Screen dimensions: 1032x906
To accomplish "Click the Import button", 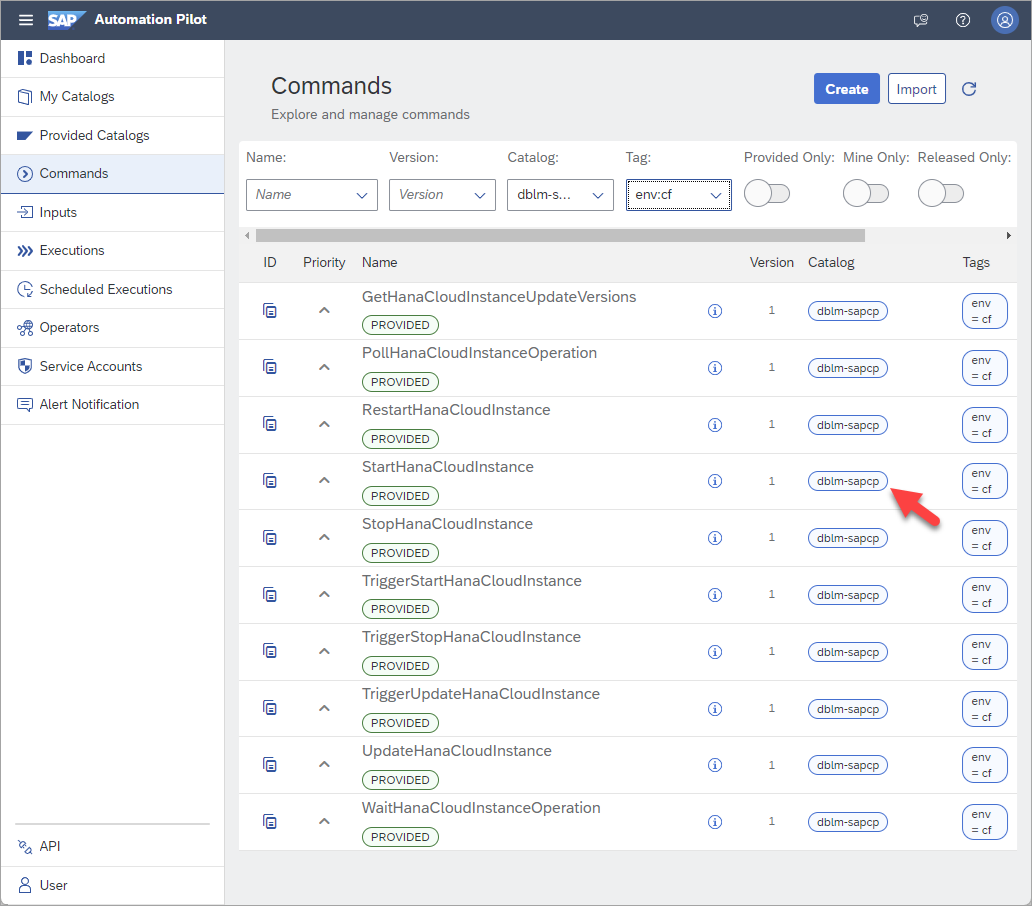I will coord(916,89).
